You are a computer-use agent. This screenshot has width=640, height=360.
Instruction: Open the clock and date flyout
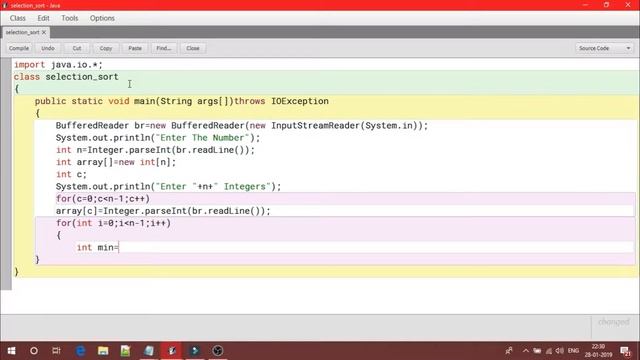(x=598, y=351)
